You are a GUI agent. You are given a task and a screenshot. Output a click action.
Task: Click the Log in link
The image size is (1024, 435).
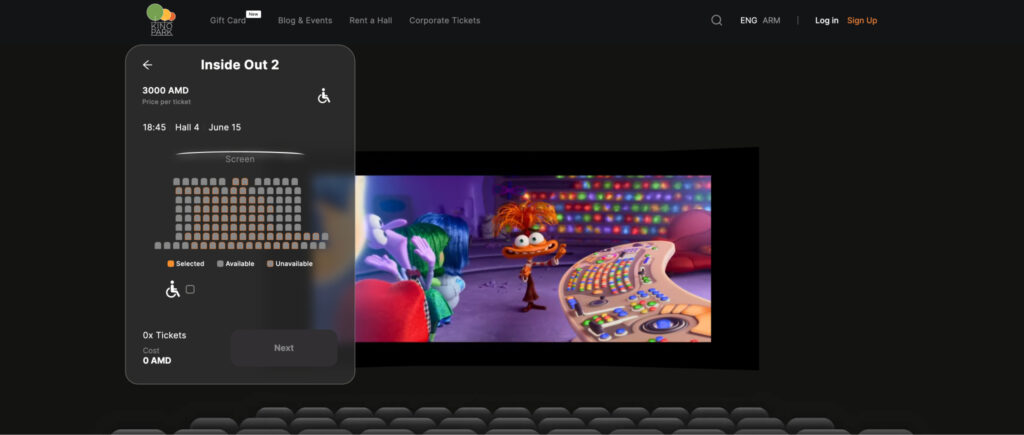(x=827, y=20)
